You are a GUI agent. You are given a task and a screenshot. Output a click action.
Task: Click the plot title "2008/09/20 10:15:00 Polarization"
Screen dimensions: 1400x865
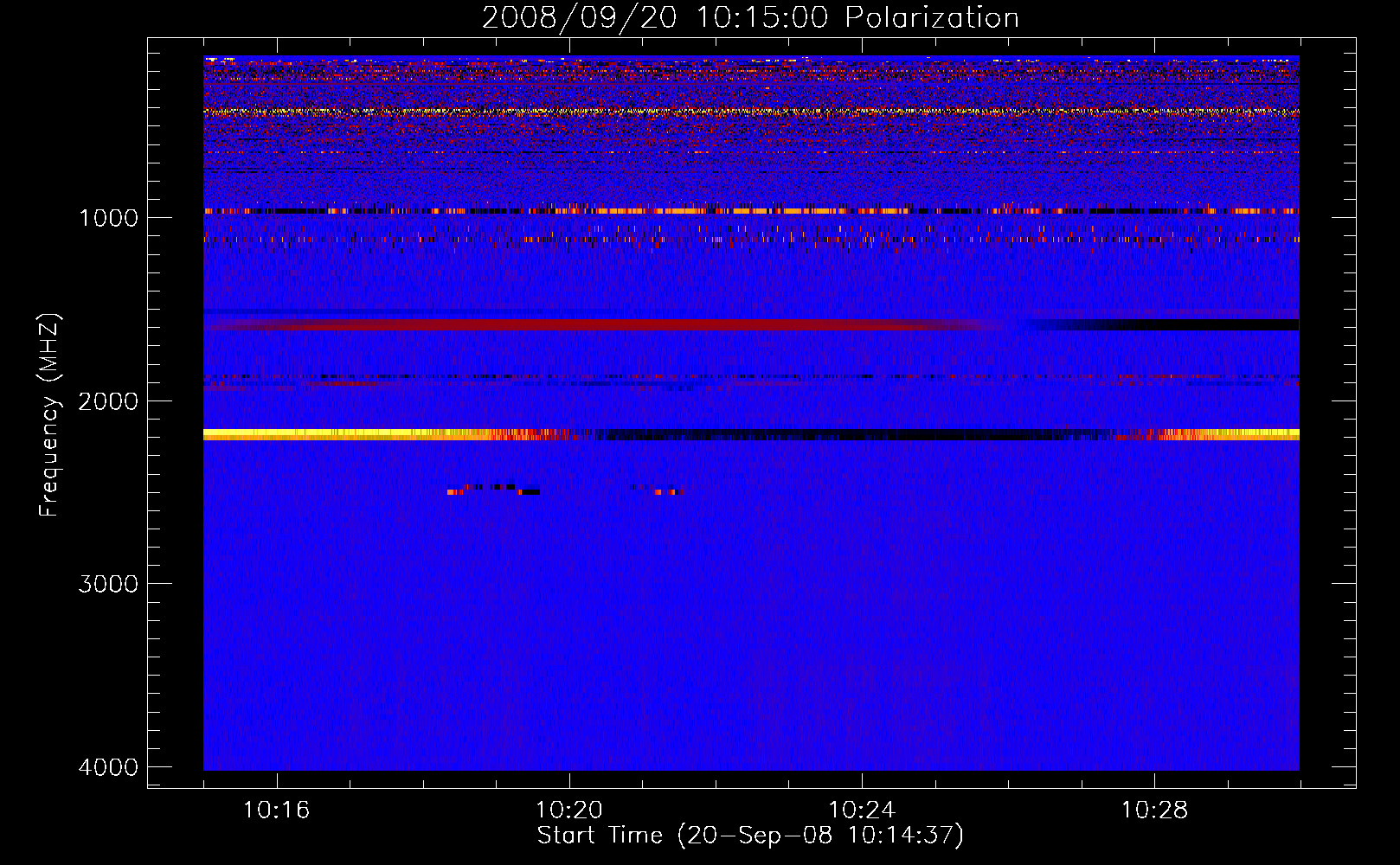[x=750, y=17]
